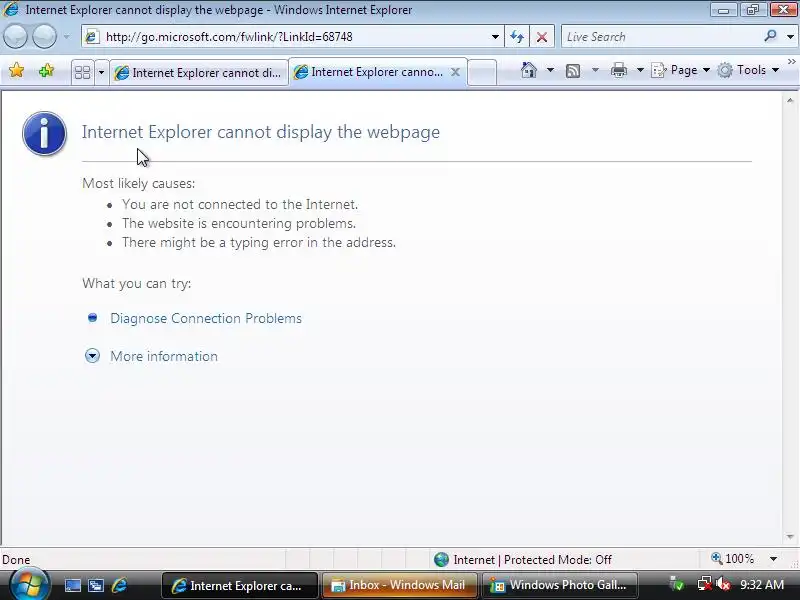
Task: Click the round More information arrow icon
Action: coord(92,356)
